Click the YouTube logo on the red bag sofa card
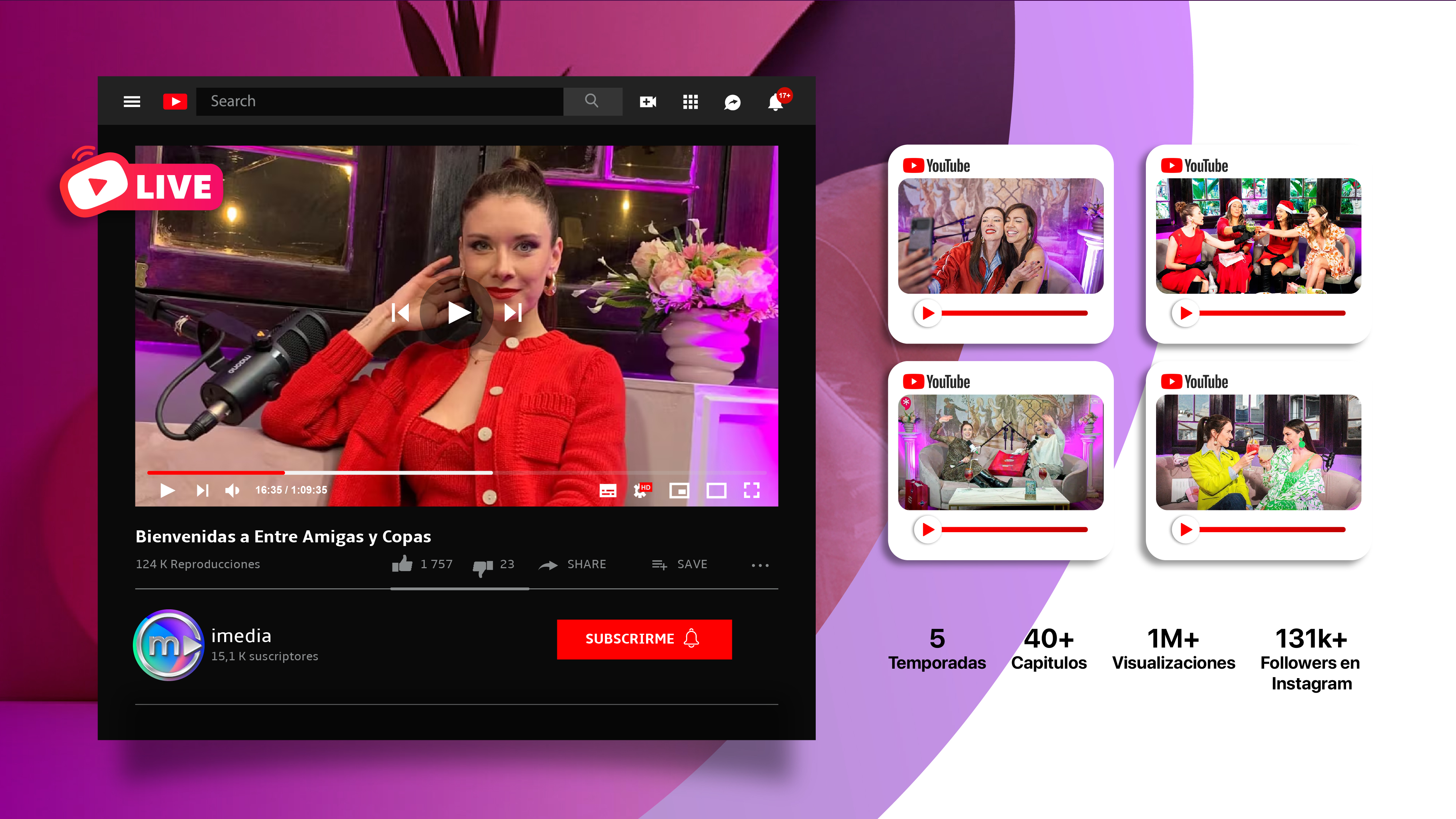 937,381
